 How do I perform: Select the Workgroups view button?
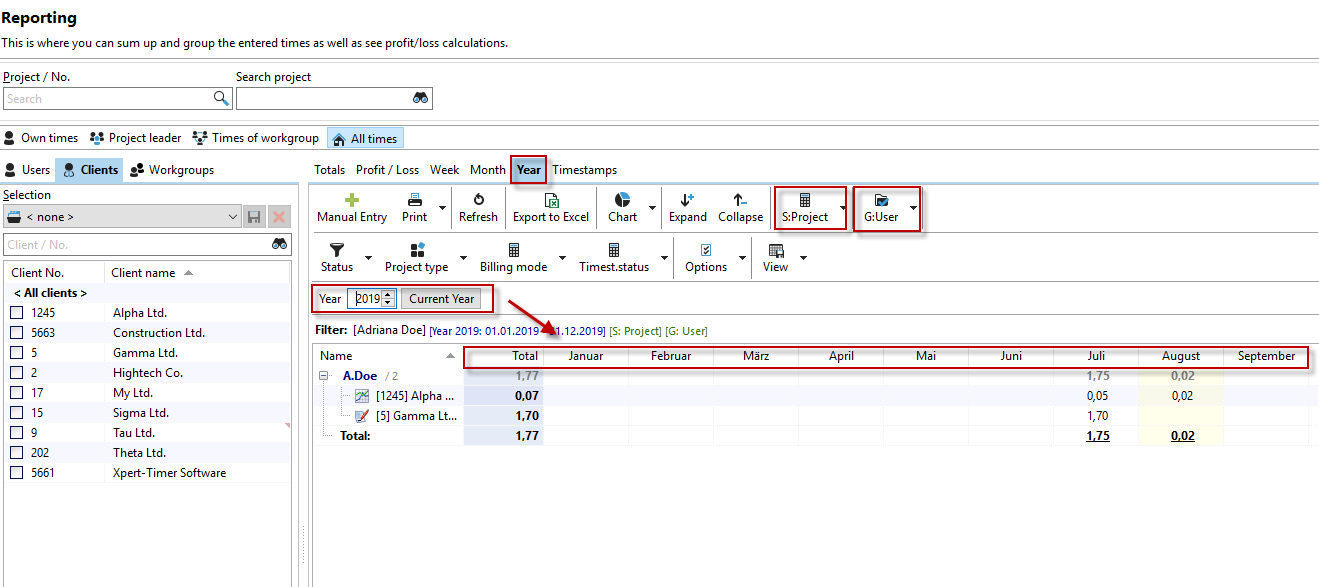[x=172, y=170]
